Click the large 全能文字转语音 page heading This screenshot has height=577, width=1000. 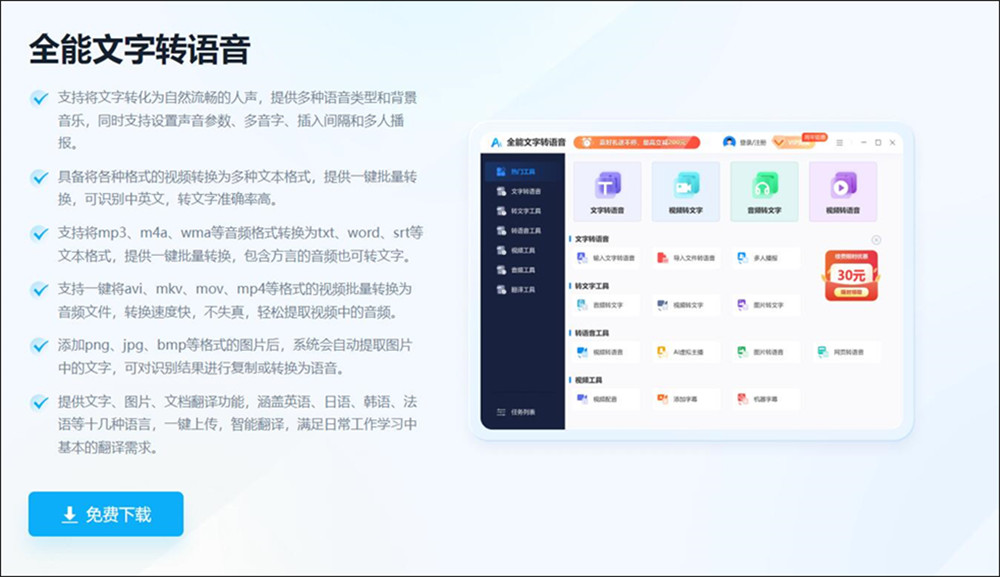140,50
